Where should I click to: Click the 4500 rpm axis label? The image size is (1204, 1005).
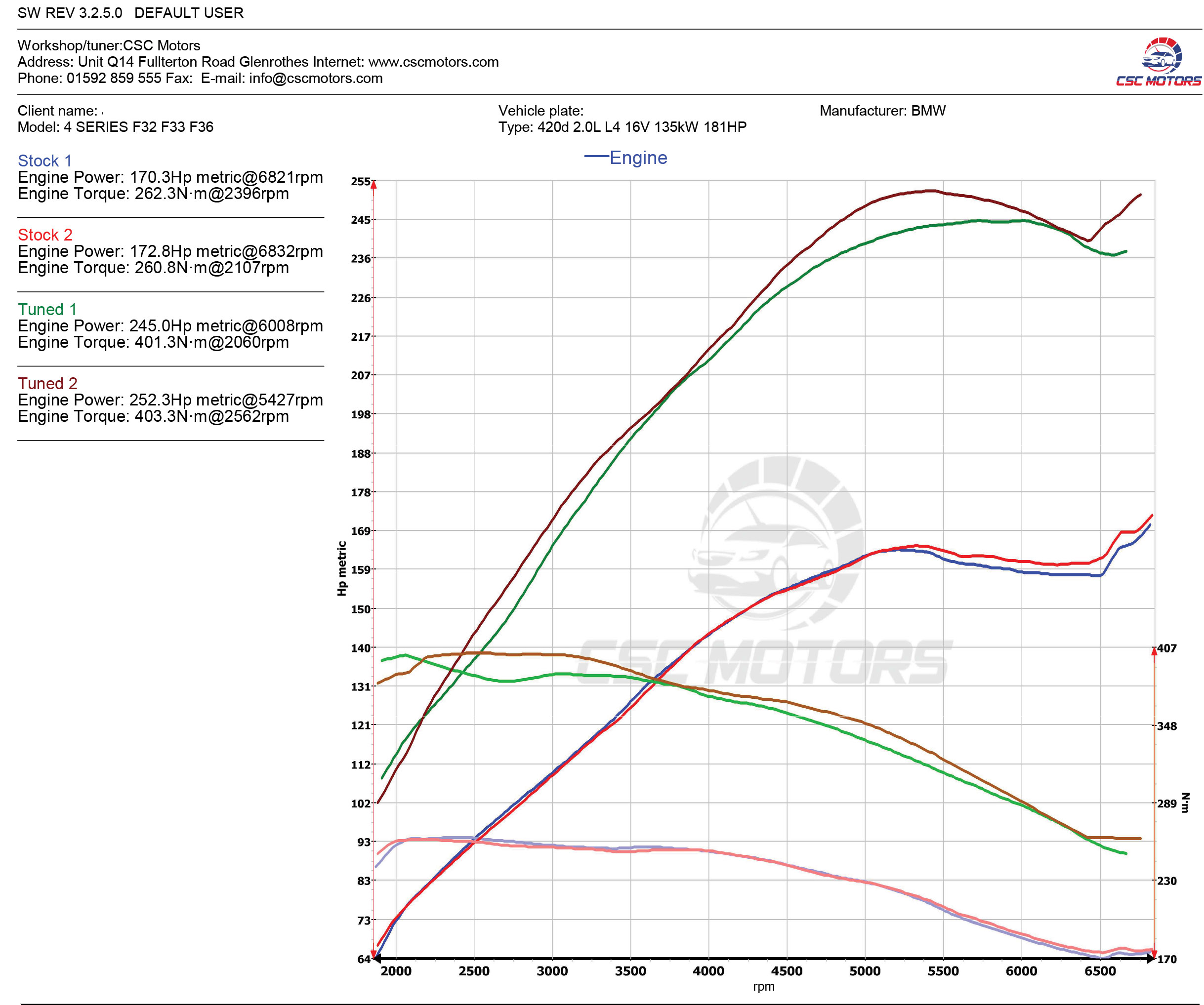(787, 970)
